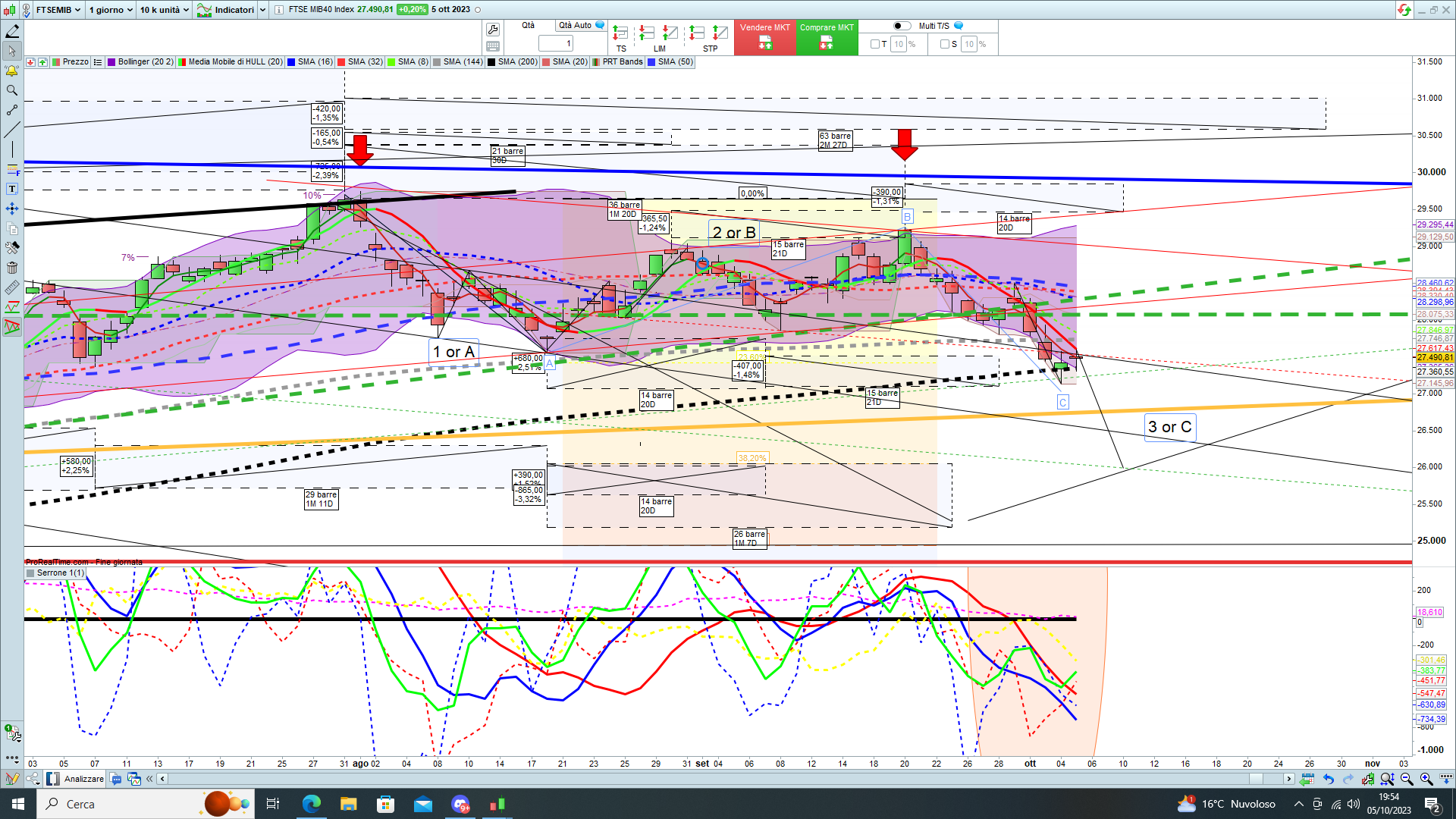
Task: Click the T percent value field
Action: [899, 44]
